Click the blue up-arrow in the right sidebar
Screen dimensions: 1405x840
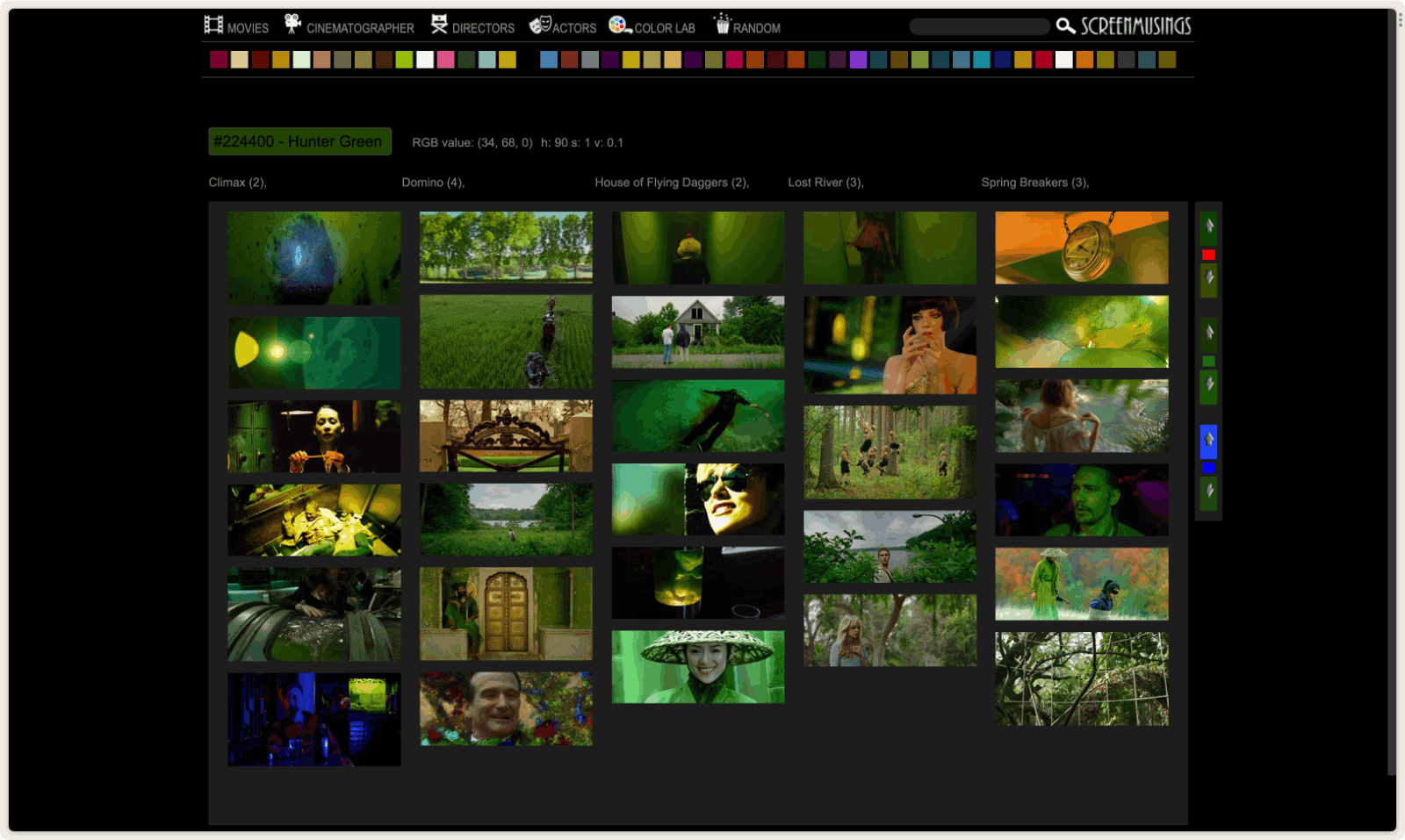1209,442
